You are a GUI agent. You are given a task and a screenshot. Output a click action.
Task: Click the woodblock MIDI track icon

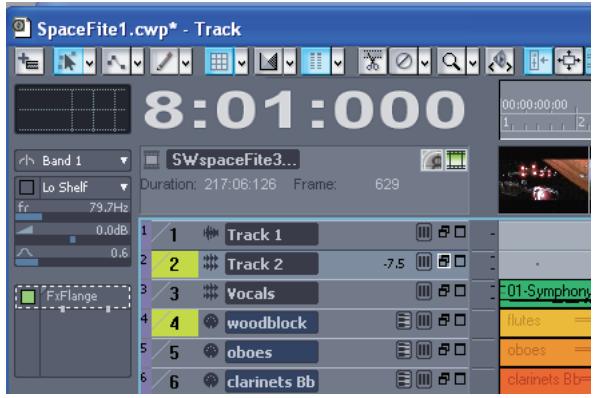click(211, 322)
